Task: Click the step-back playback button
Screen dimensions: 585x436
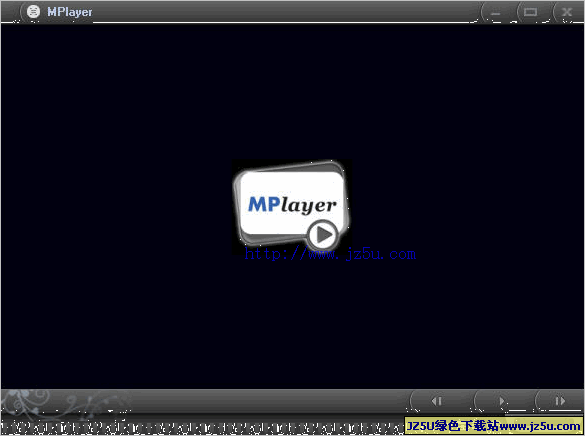Action: pyautogui.click(x=437, y=401)
